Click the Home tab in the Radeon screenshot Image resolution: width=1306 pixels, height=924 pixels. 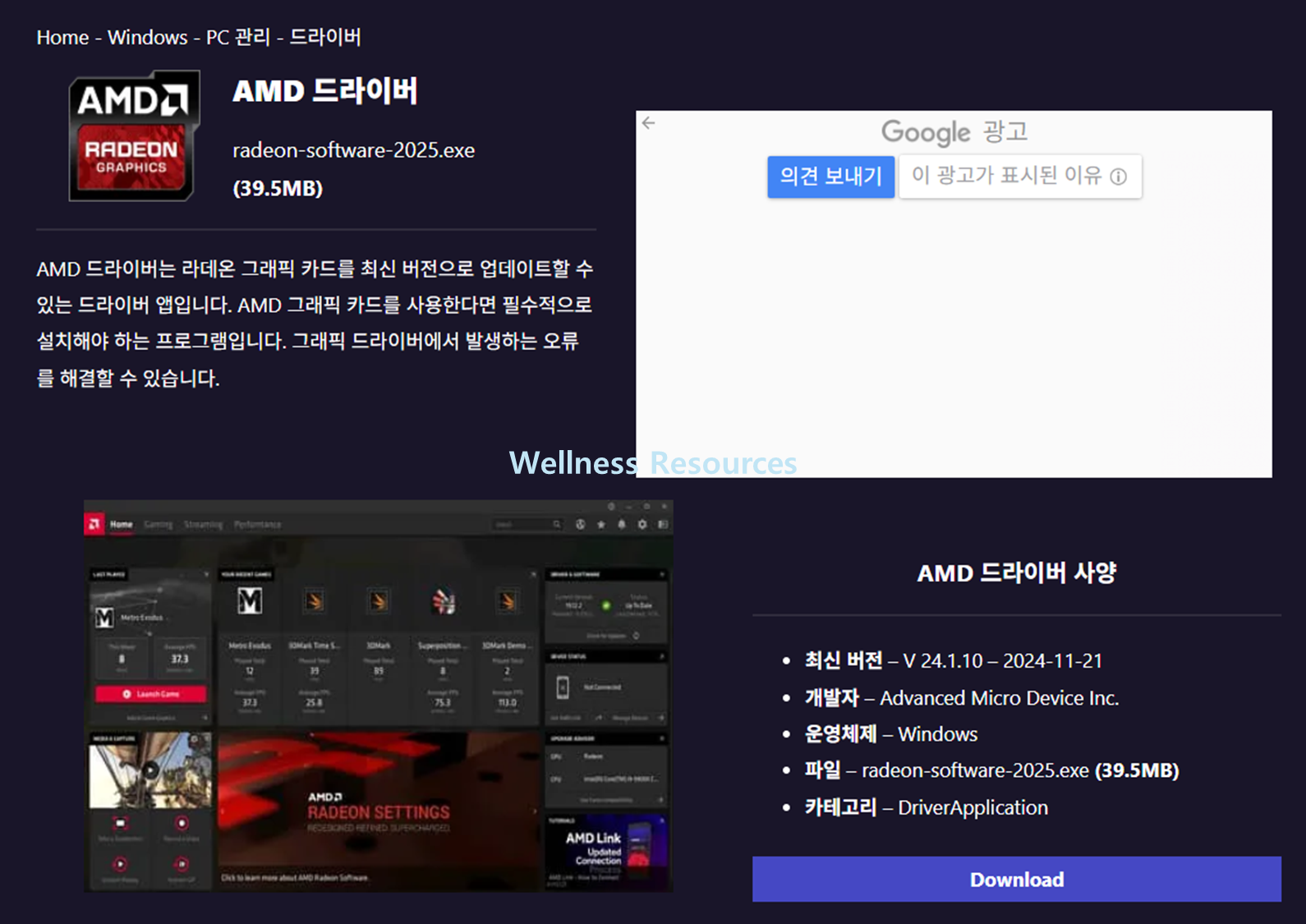pyautogui.click(x=122, y=524)
